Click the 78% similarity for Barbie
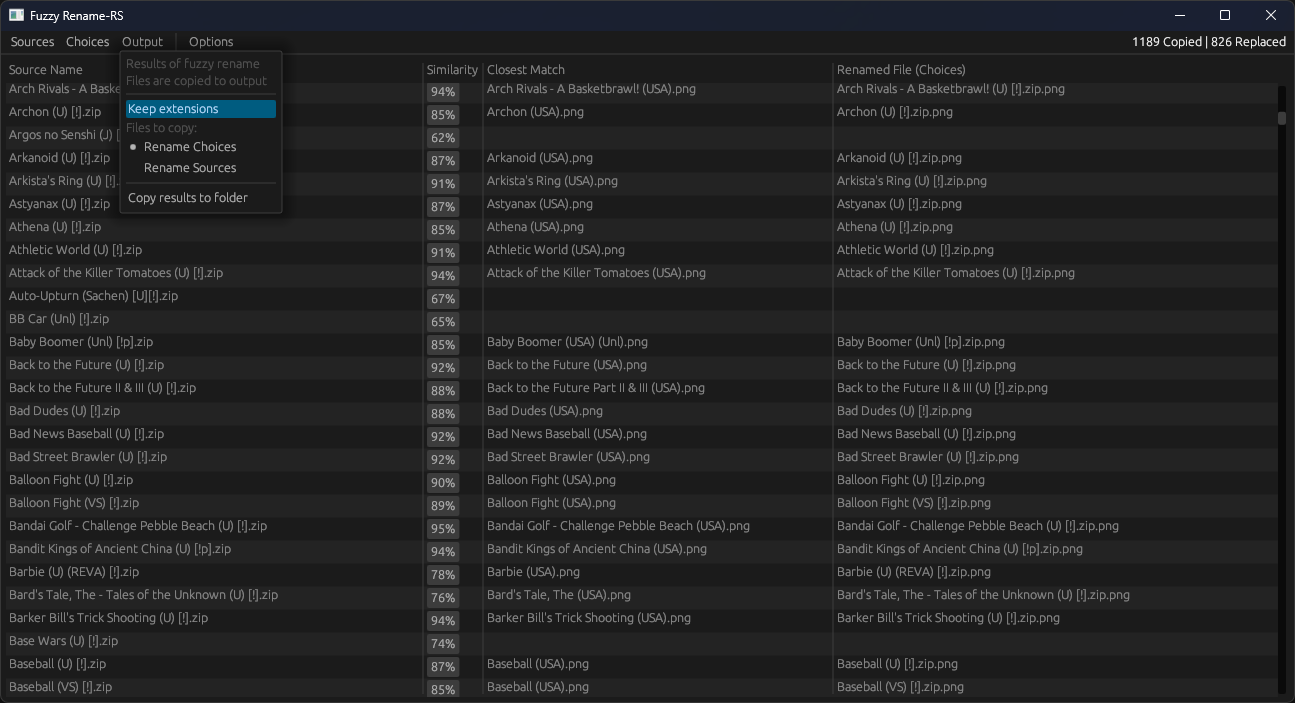This screenshot has width=1295, height=703. click(443, 575)
